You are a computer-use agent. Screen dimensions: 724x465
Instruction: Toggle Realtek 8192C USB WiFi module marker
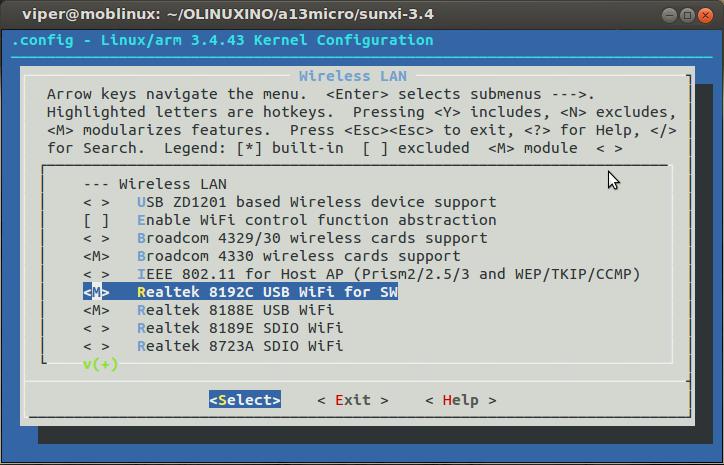click(97, 292)
